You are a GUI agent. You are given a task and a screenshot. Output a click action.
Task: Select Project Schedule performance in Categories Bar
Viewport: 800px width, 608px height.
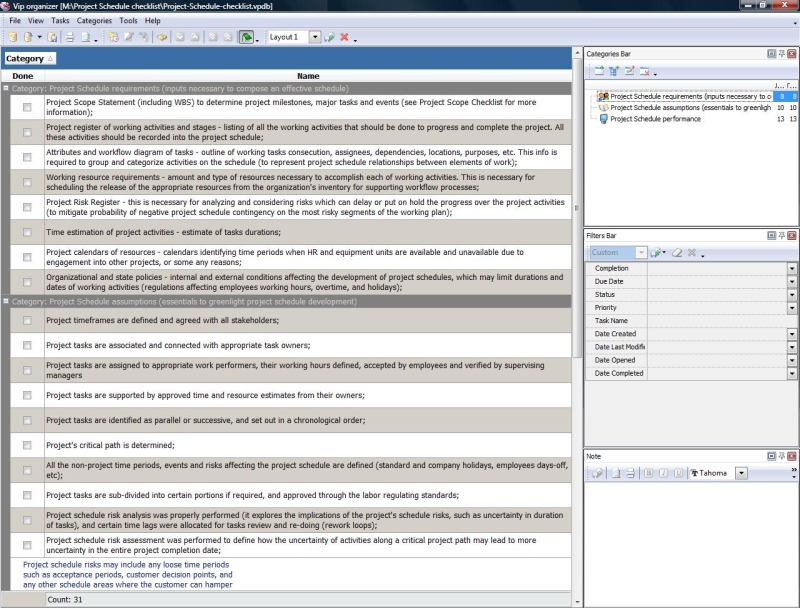point(655,119)
